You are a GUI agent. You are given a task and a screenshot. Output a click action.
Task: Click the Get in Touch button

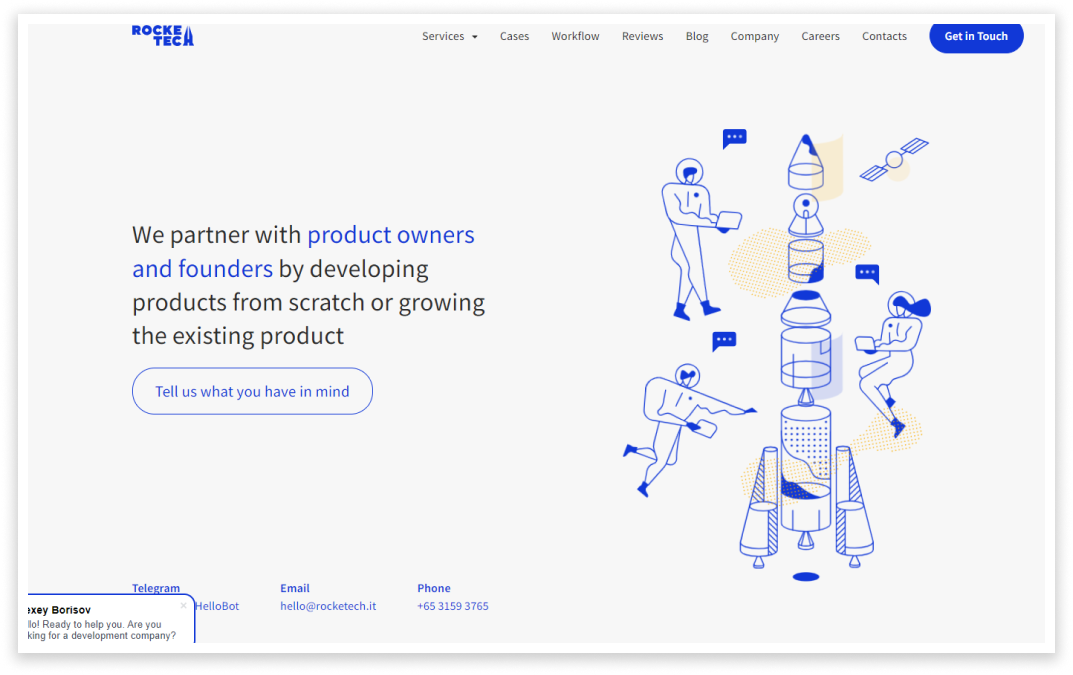976,37
